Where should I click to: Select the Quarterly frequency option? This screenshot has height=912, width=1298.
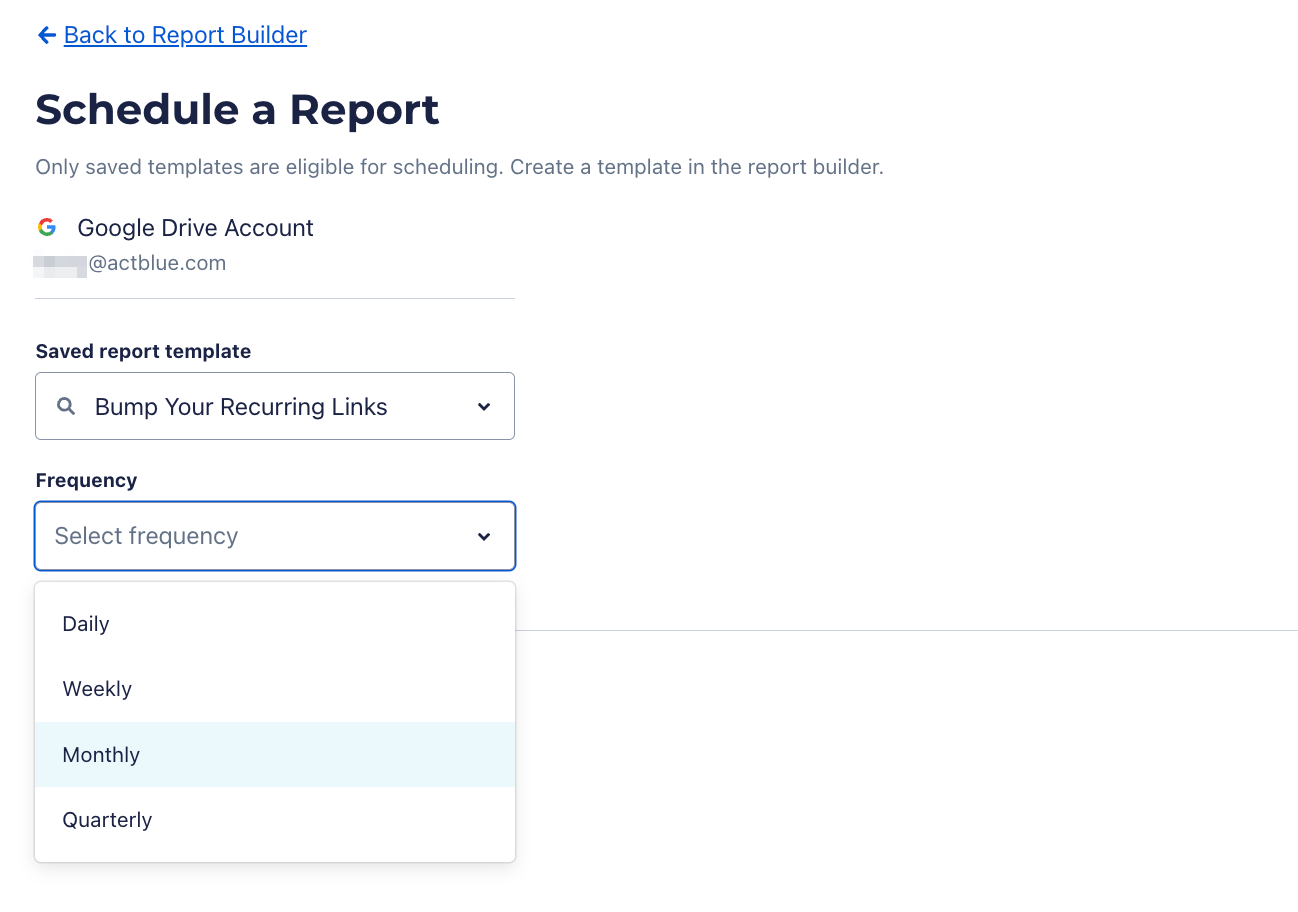pos(107,820)
